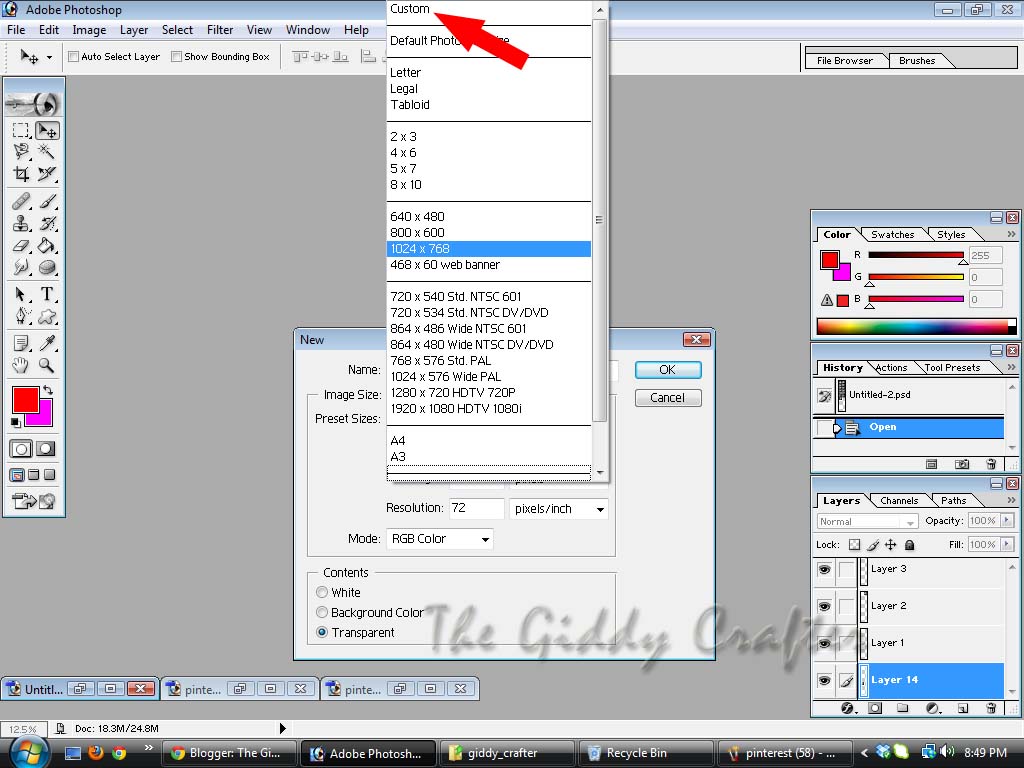Open the Image menu
This screenshot has height=768, width=1024.
tap(89, 30)
